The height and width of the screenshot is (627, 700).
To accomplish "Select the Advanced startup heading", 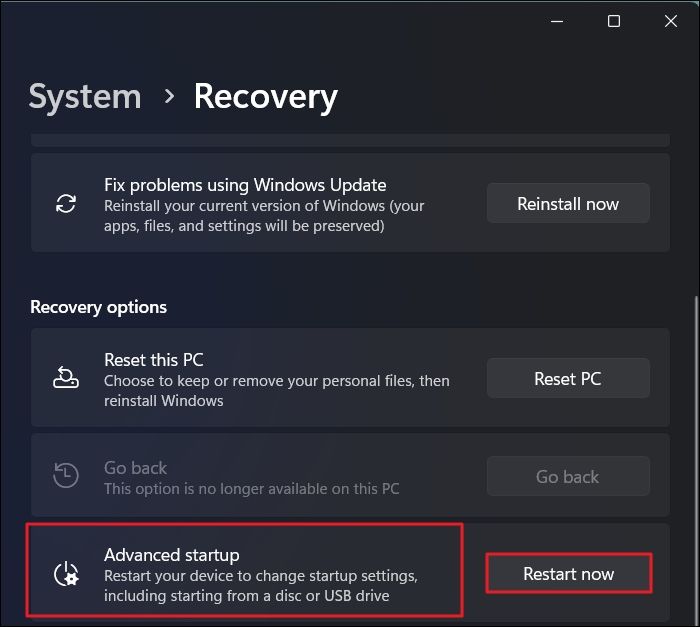I will 172,555.
